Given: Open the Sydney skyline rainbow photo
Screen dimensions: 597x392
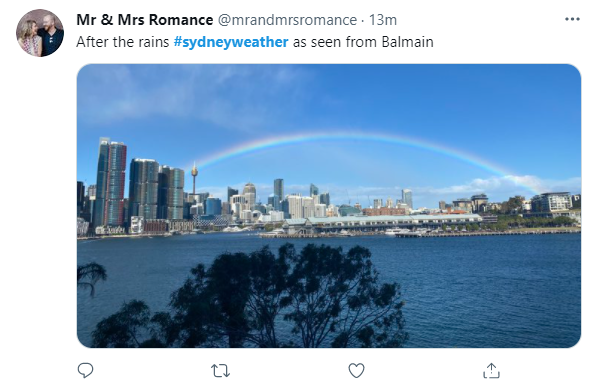Looking at the screenshot, I should [x=329, y=206].
